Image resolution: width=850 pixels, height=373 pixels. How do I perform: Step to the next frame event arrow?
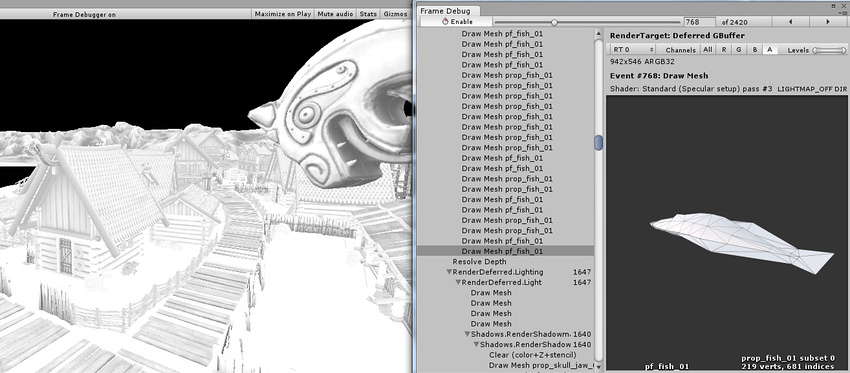(x=828, y=22)
